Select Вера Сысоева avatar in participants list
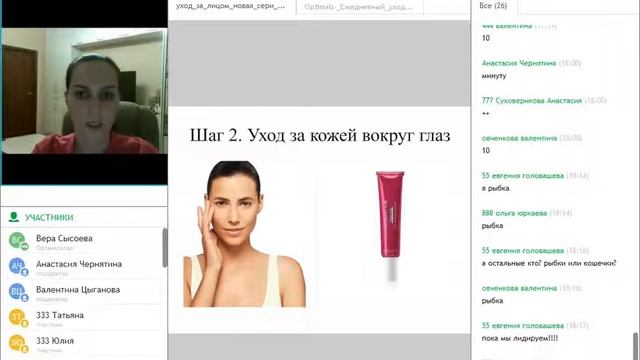Image resolution: width=640 pixels, height=360 pixels. point(18,240)
